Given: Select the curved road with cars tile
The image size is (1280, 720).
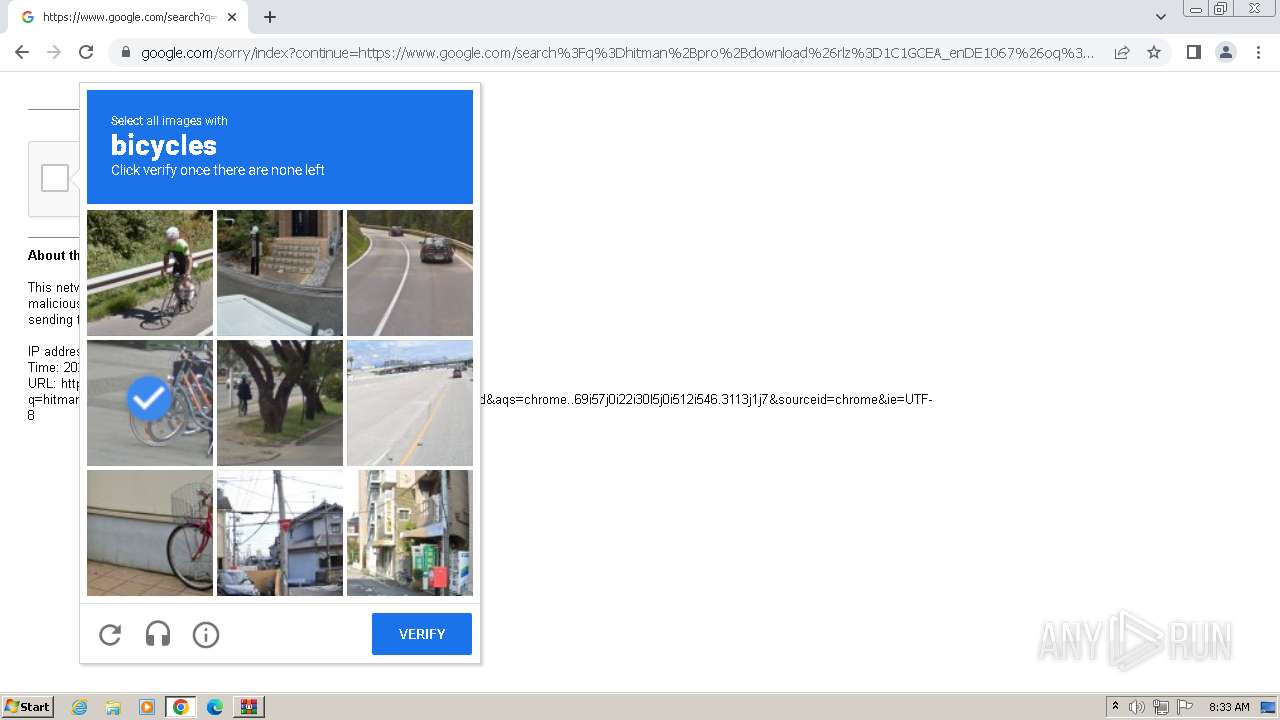Looking at the screenshot, I should (x=410, y=273).
